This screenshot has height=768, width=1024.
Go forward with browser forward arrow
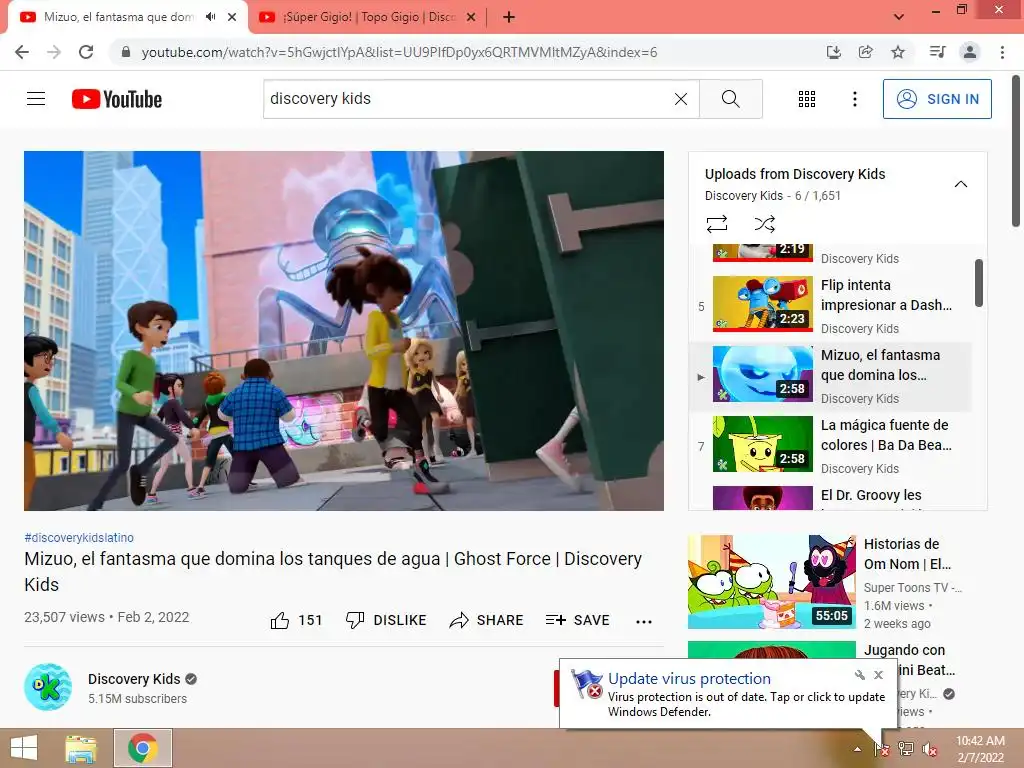tap(54, 52)
